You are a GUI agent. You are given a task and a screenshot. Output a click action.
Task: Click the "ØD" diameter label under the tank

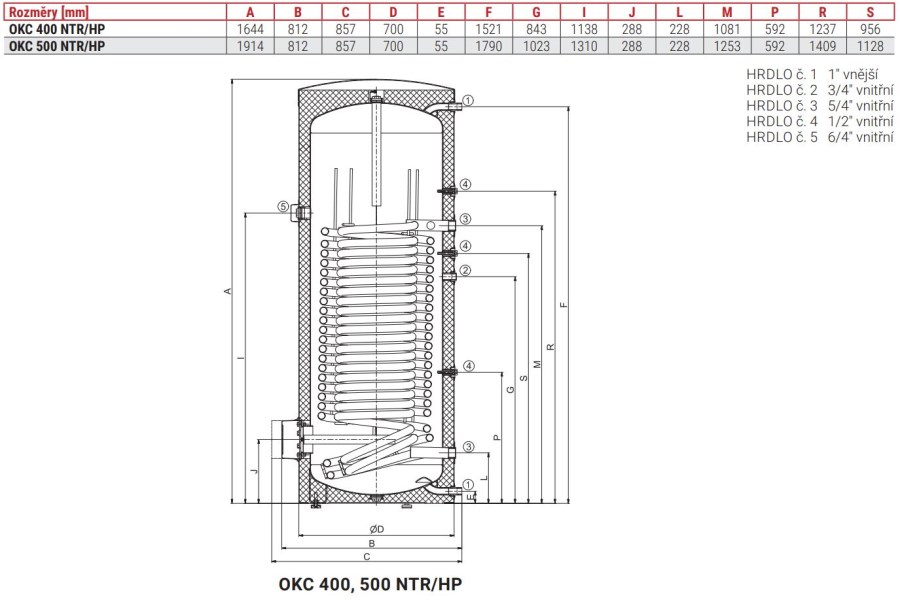377,529
